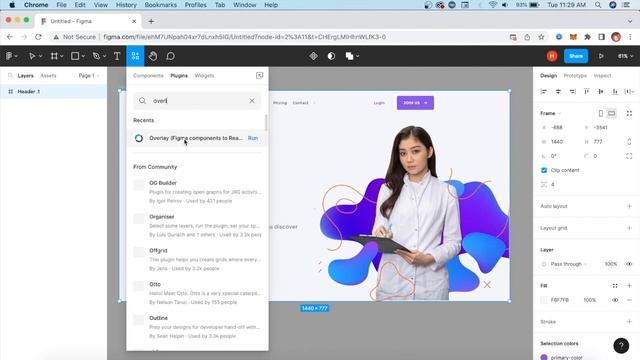640x360 pixels.
Task: Open the Bookmarks menu in menu bar
Action: pyautogui.click(x=161, y=5)
